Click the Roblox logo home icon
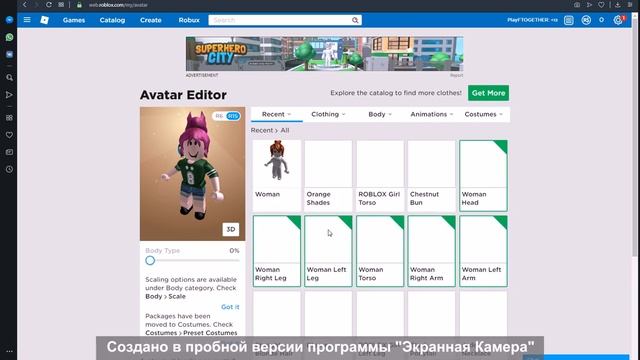Screen dimensions: 640x360 (44, 20)
